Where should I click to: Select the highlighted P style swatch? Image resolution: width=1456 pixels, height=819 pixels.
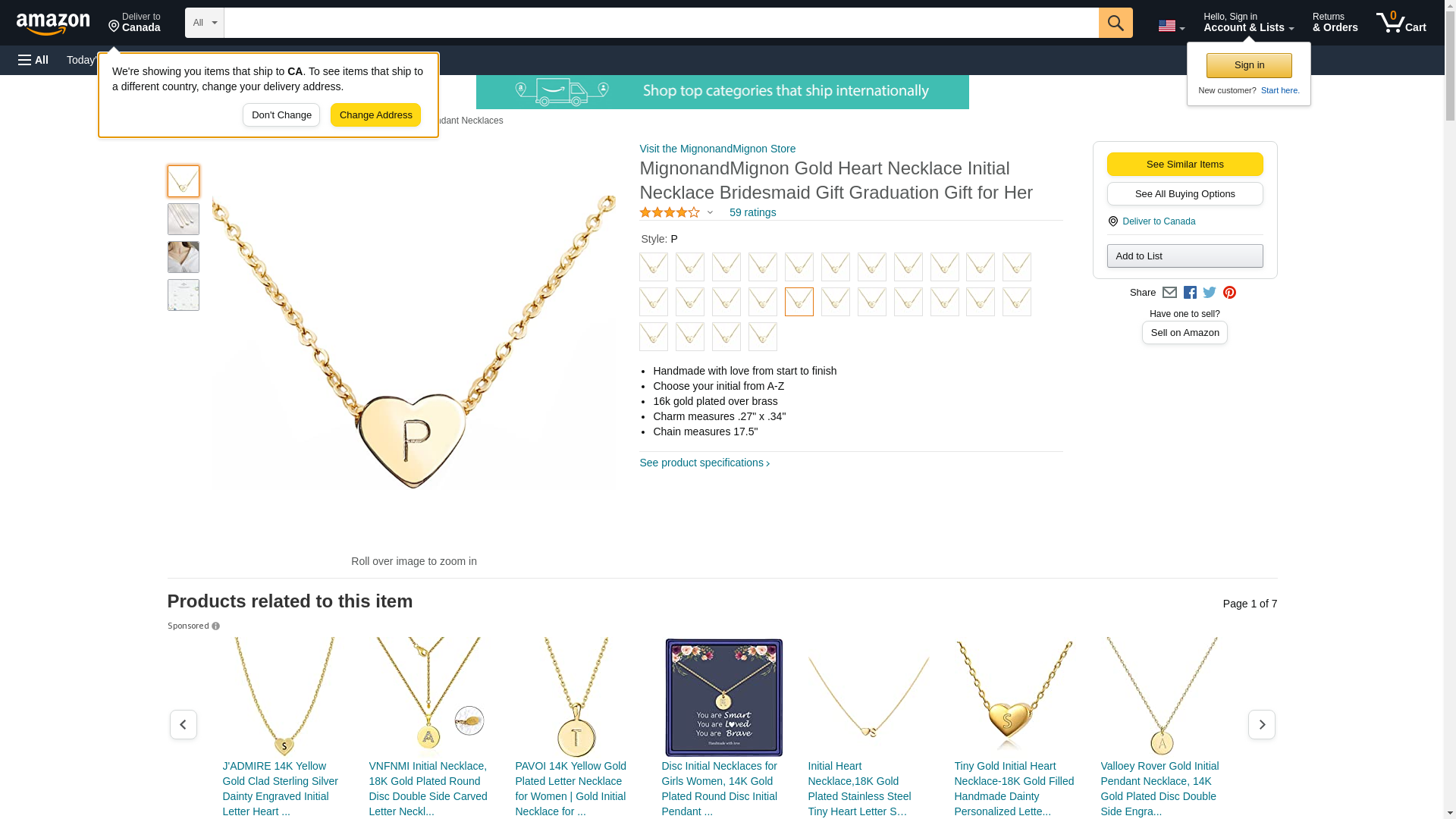[x=799, y=302]
